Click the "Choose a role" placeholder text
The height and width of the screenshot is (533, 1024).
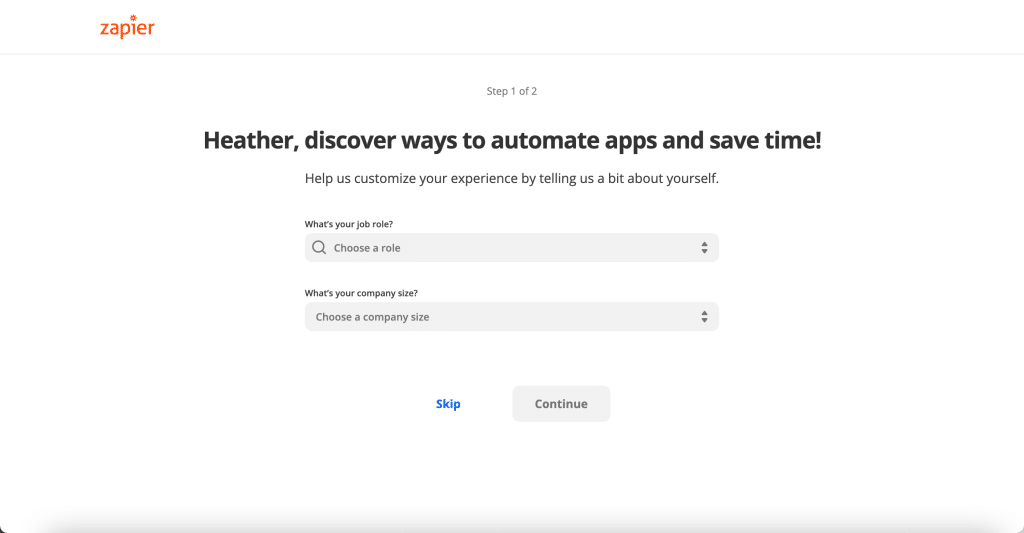click(367, 248)
